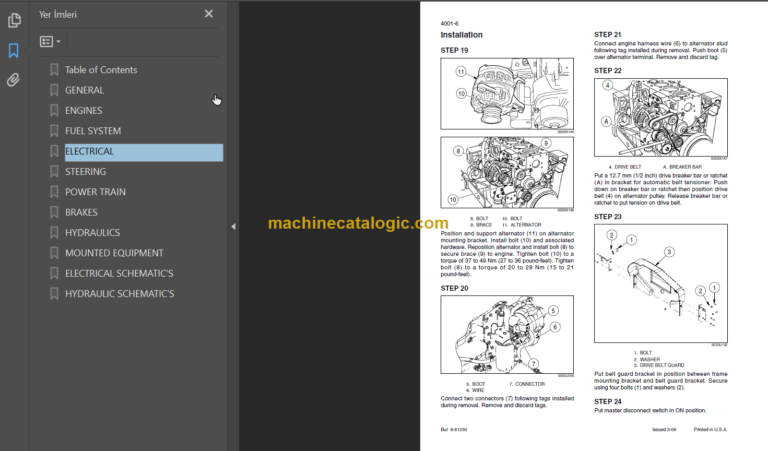Open the FUEL SYSTEM bookmark

[x=93, y=131]
